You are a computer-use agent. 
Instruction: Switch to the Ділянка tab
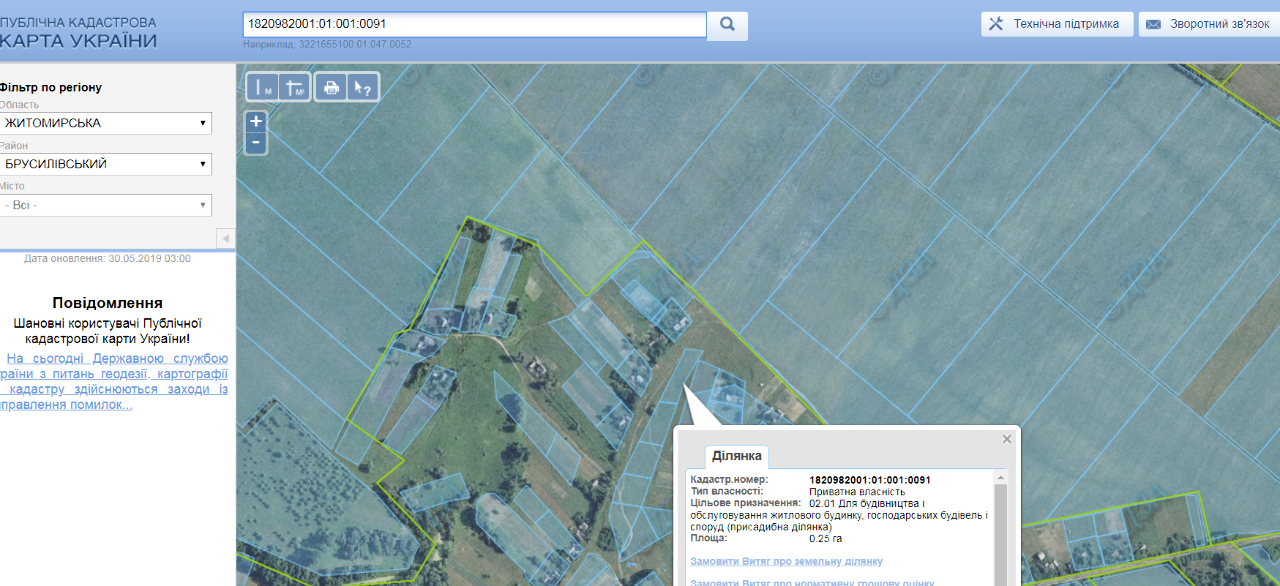pyautogui.click(x=737, y=456)
